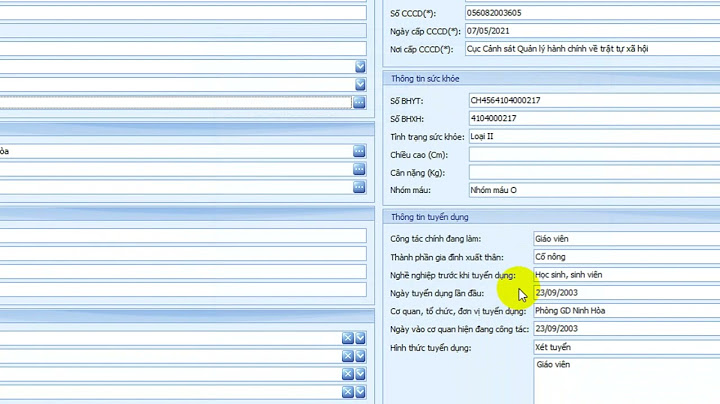Click the Thành phần gia đình xuất thân field
The height and width of the screenshot is (404, 720).
[627, 257]
